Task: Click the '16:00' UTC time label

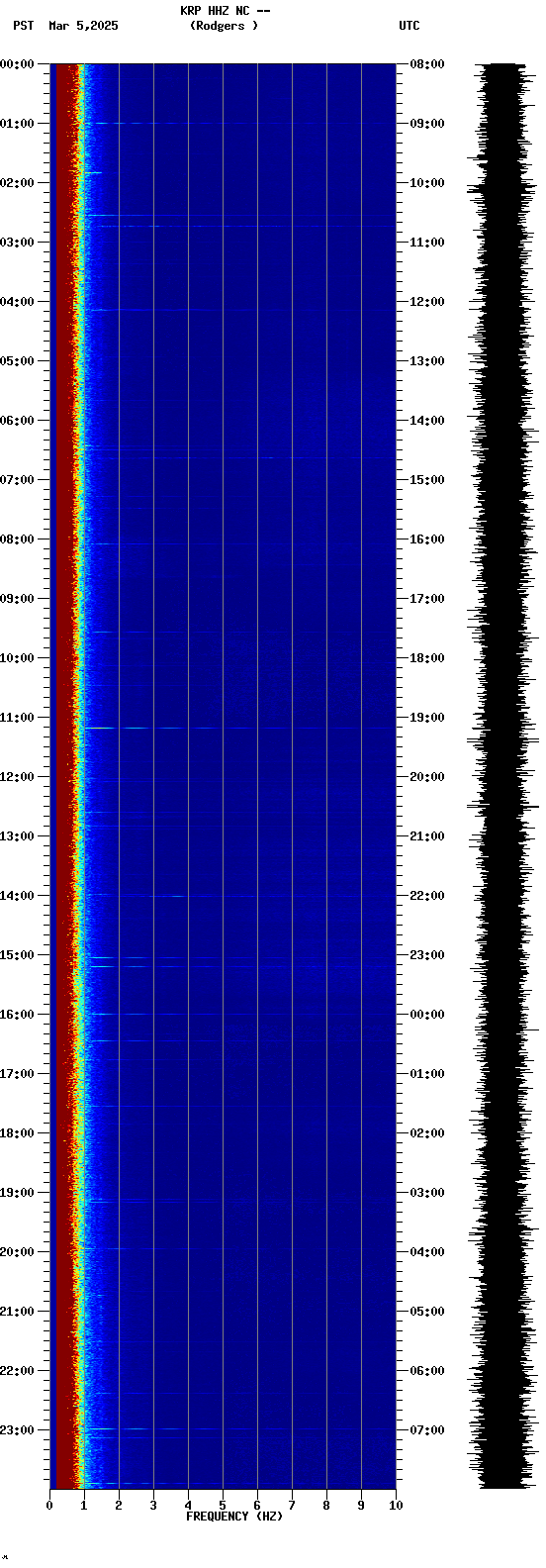Action: [427, 539]
